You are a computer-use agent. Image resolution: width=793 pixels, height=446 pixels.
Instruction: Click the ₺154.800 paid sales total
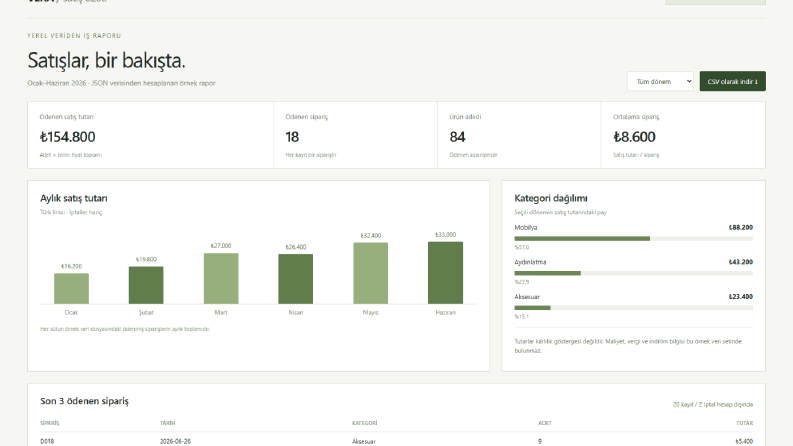(67, 137)
